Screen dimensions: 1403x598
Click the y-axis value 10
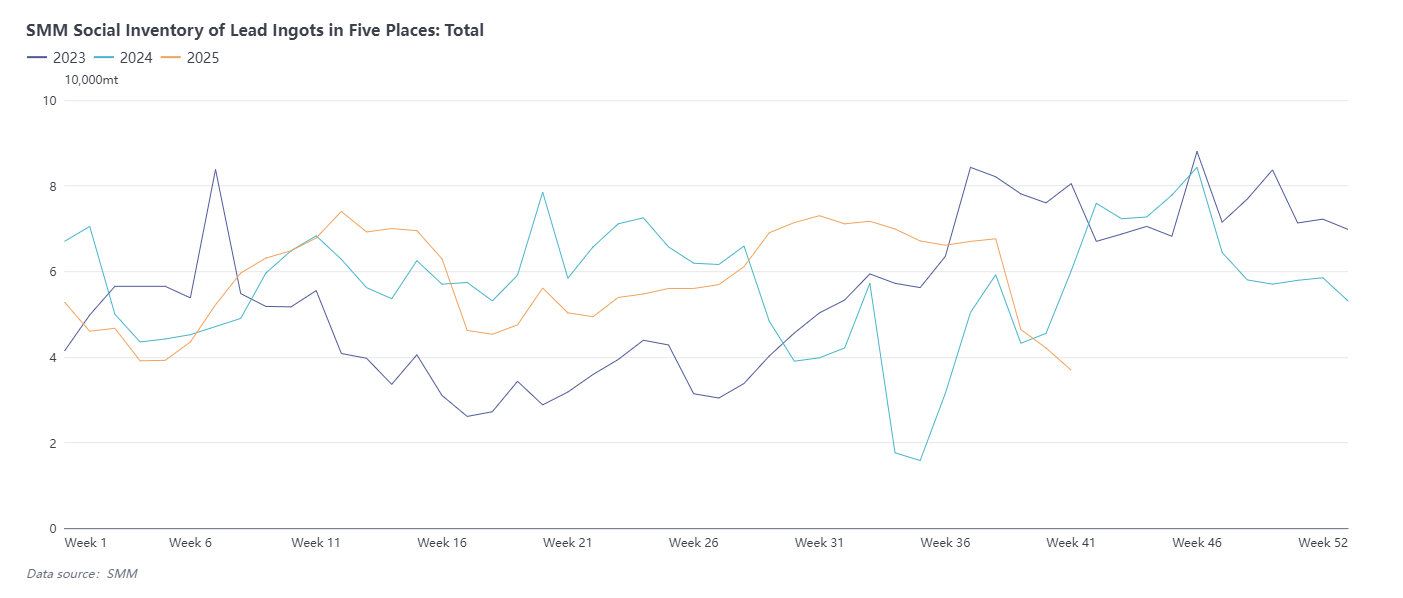[48, 100]
